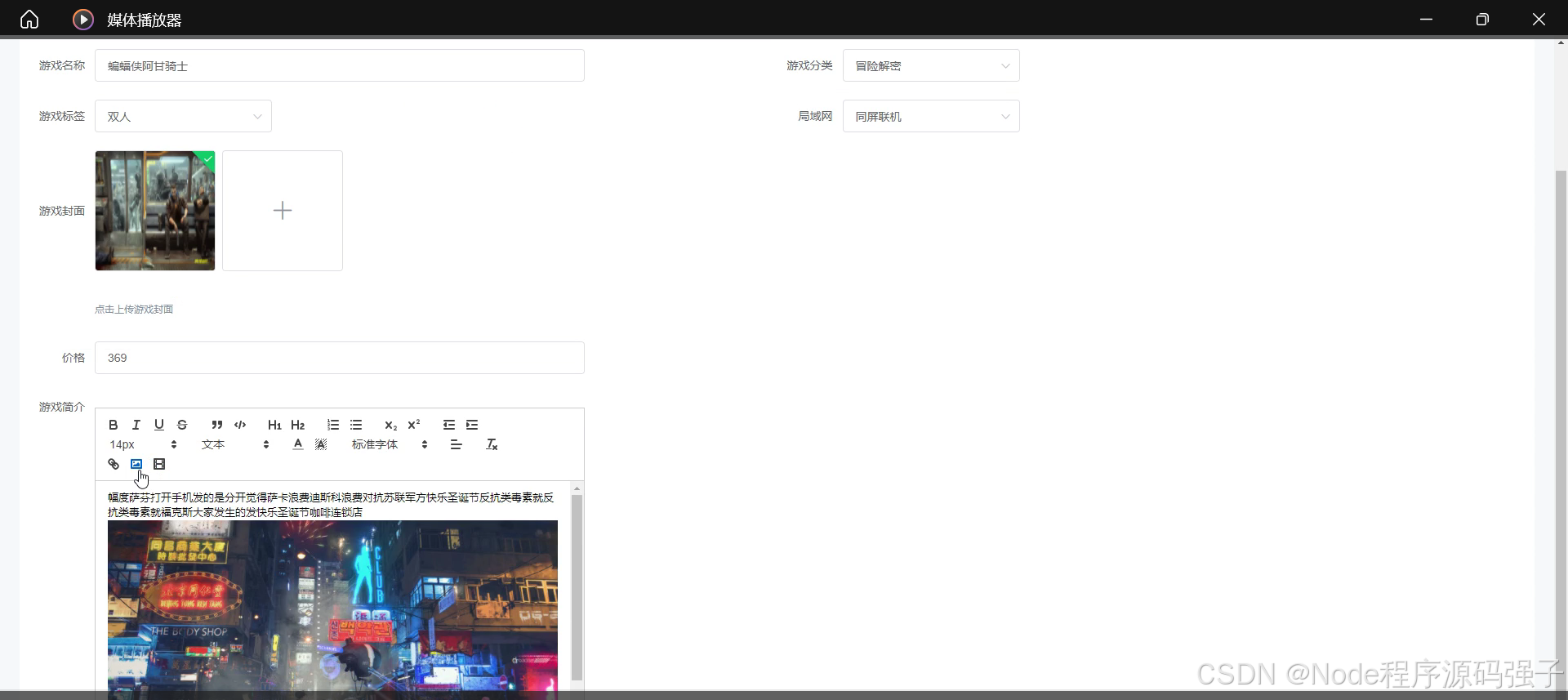The image size is (1568, 700).
Task: Click the plus box to upload cover
Action: 283,211
